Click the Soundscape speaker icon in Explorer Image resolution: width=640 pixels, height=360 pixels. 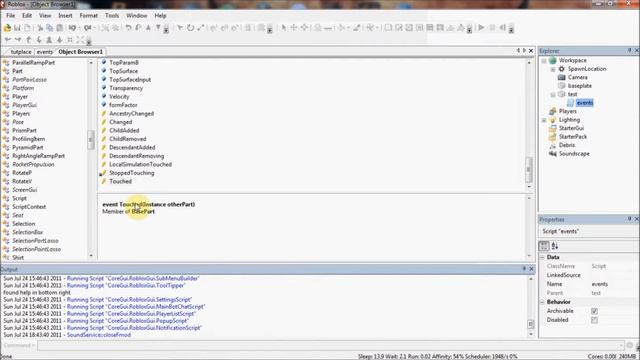553,154
